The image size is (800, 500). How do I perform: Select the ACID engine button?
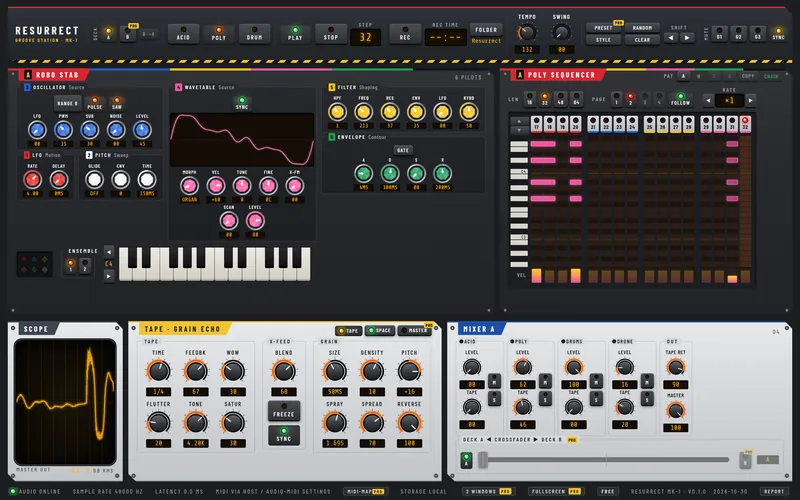tap(183, 34)
